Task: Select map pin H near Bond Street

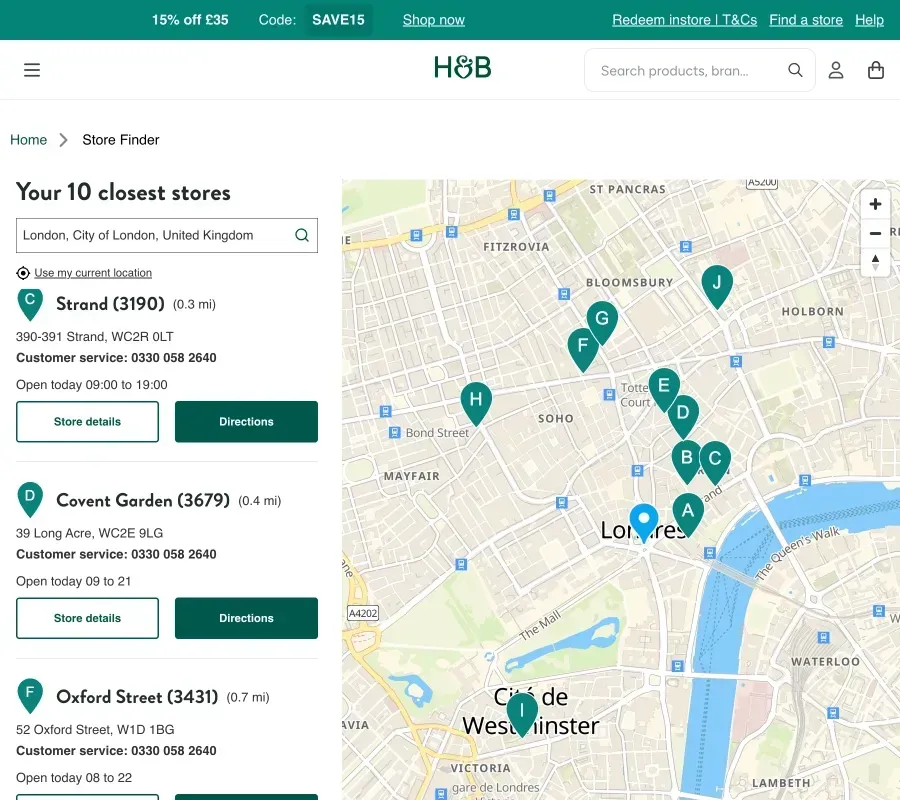Action: [476, 401]
